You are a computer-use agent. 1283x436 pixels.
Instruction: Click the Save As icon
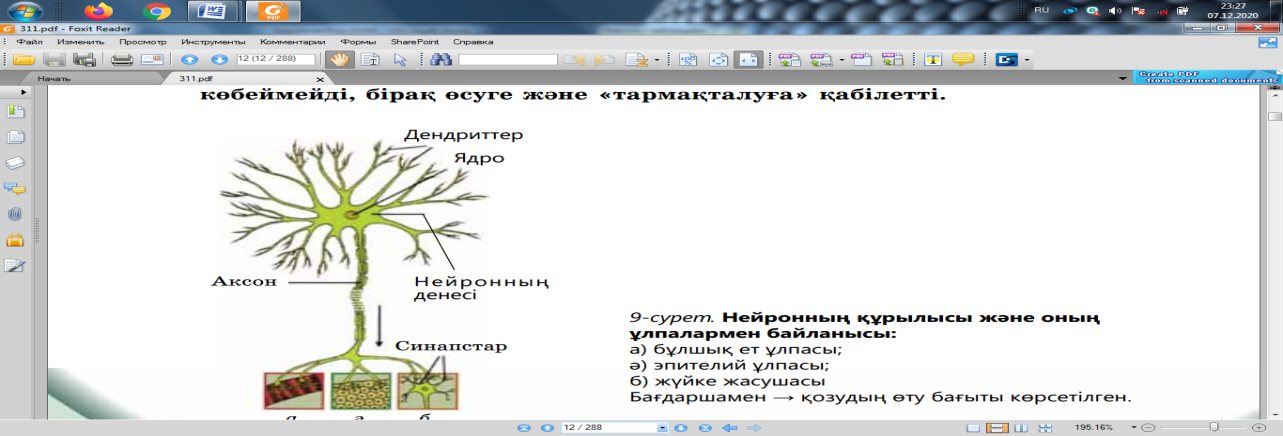pyautogui.click(x=85, y=60)
